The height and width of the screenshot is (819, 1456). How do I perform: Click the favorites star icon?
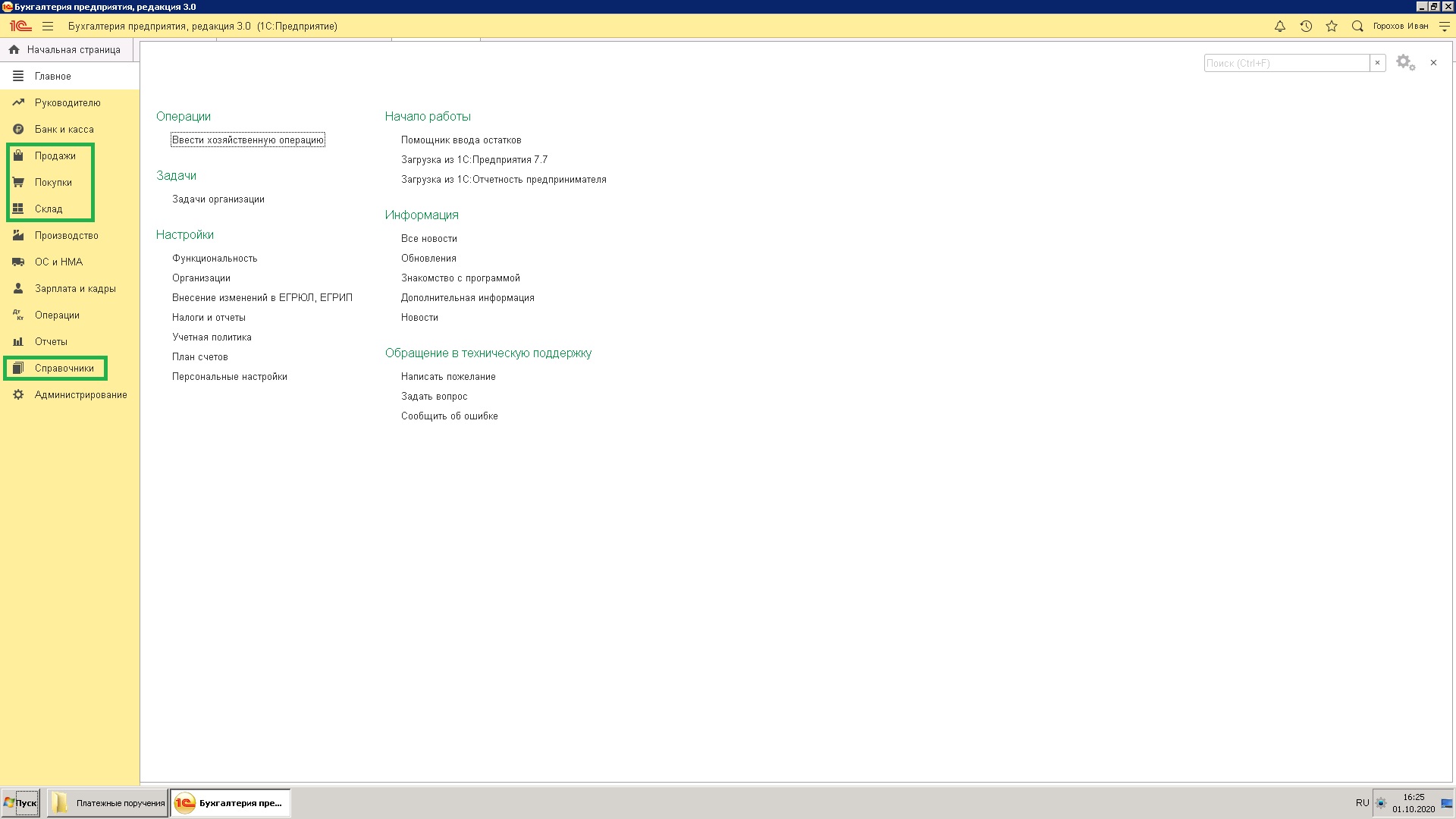coord(1332,27)
